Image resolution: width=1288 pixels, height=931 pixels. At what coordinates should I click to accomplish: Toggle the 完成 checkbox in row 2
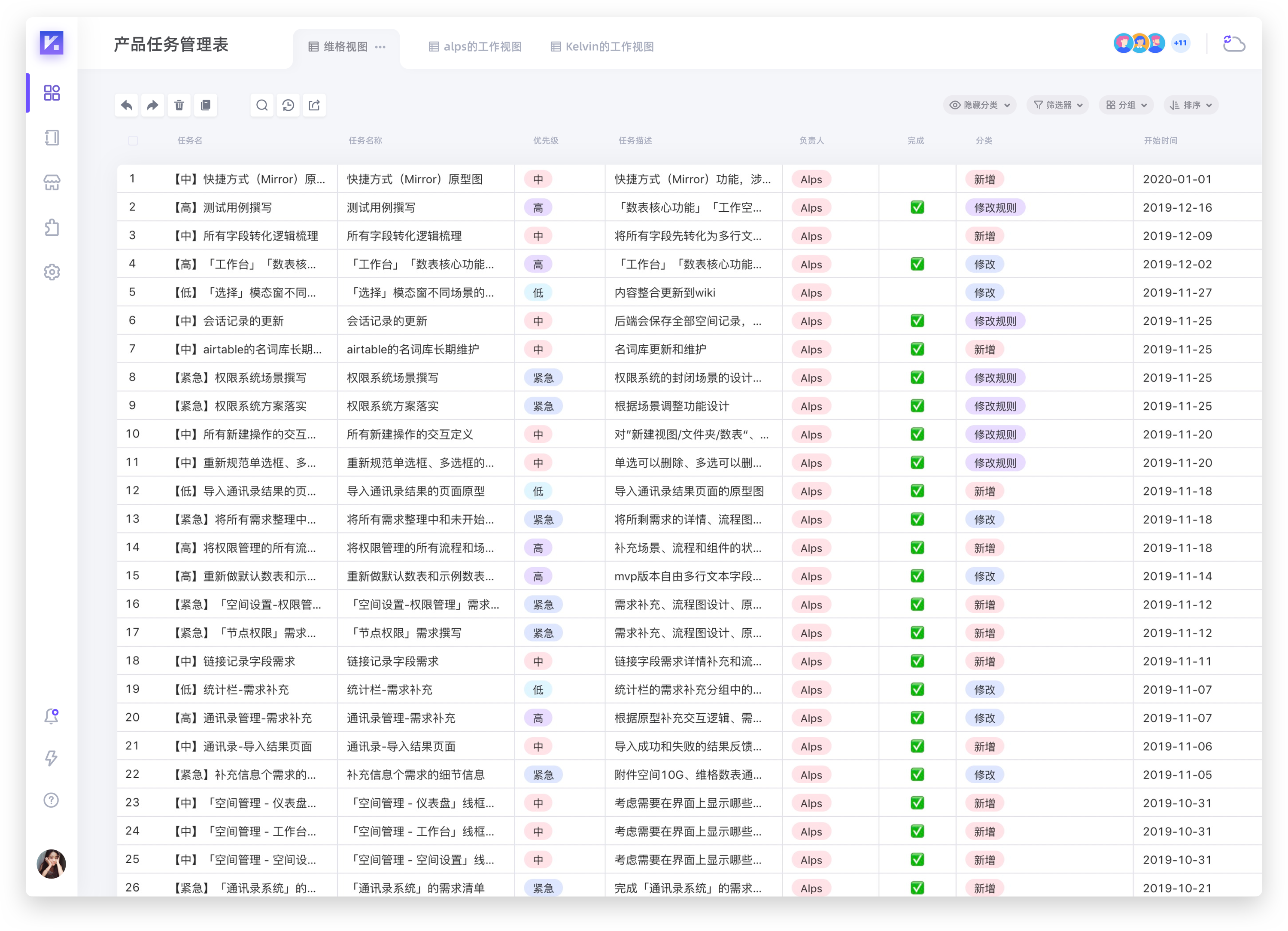pyautogui.click(x=917, y=207)
